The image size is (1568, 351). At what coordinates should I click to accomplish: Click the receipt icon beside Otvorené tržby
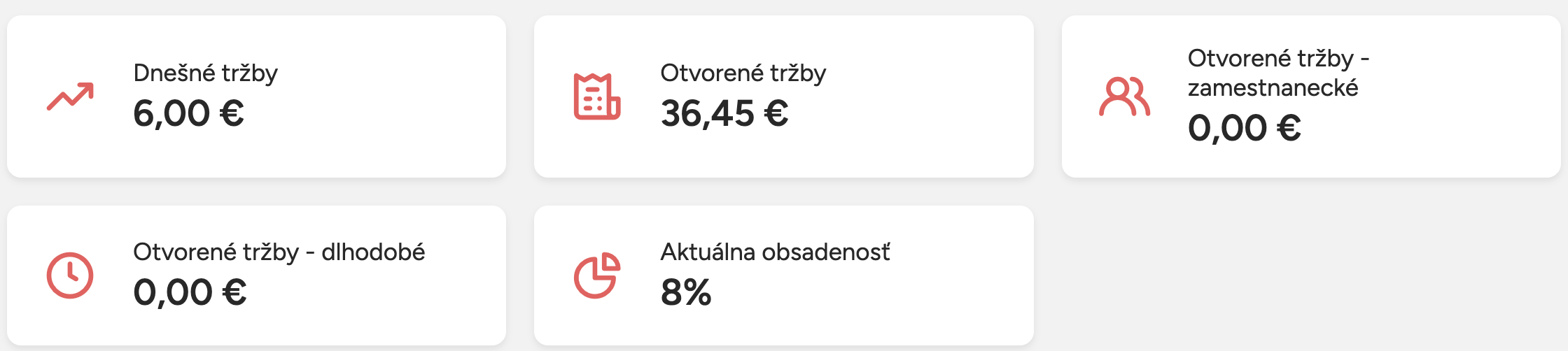pos(597,96)
